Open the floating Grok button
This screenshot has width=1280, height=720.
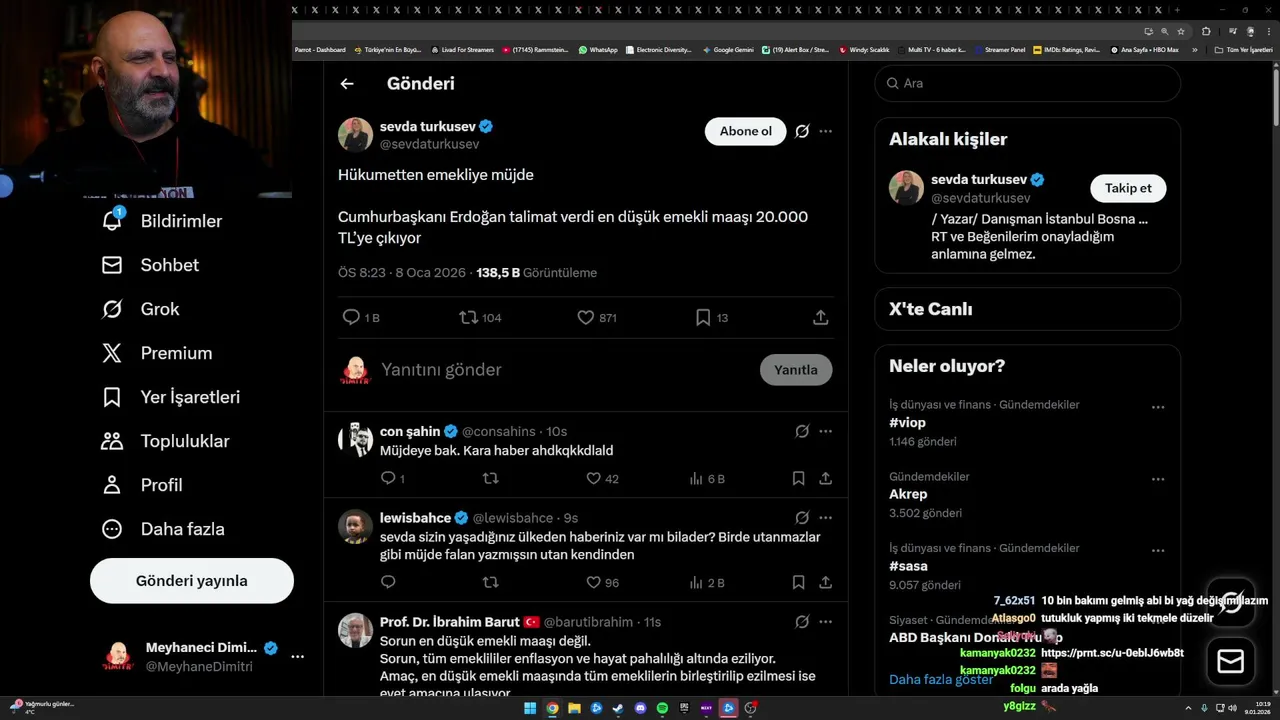(x=1231, y=602)
